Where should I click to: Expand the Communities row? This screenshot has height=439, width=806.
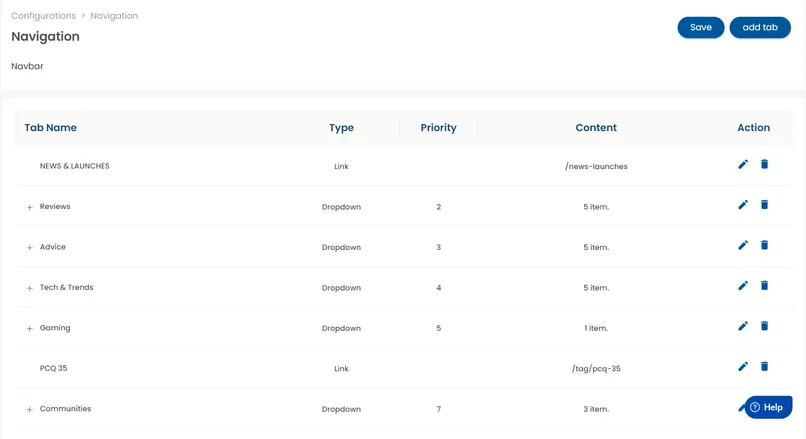pos(30,410)
